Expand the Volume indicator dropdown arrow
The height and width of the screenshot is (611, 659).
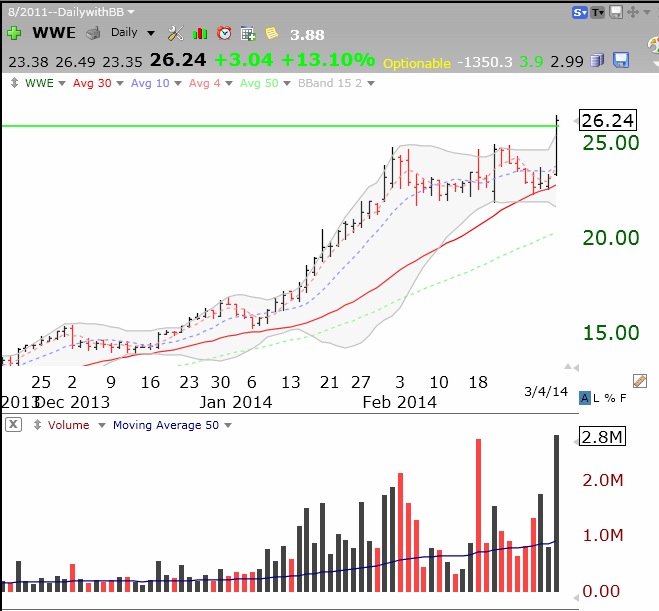click(101, 425)
